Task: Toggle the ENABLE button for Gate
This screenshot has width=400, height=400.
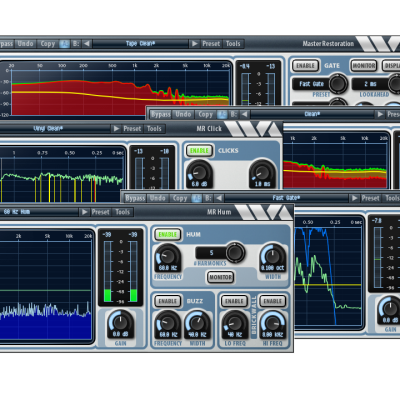Action: (x=305, y=66)
